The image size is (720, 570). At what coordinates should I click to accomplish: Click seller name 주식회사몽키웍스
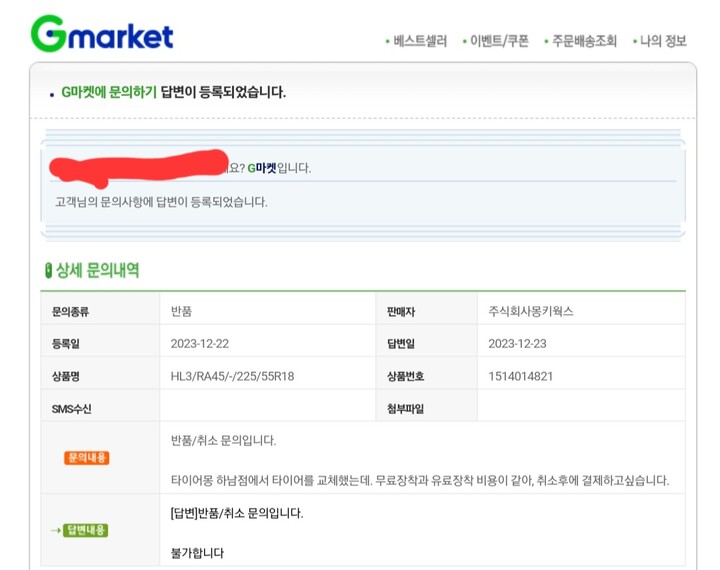[531, 311]
